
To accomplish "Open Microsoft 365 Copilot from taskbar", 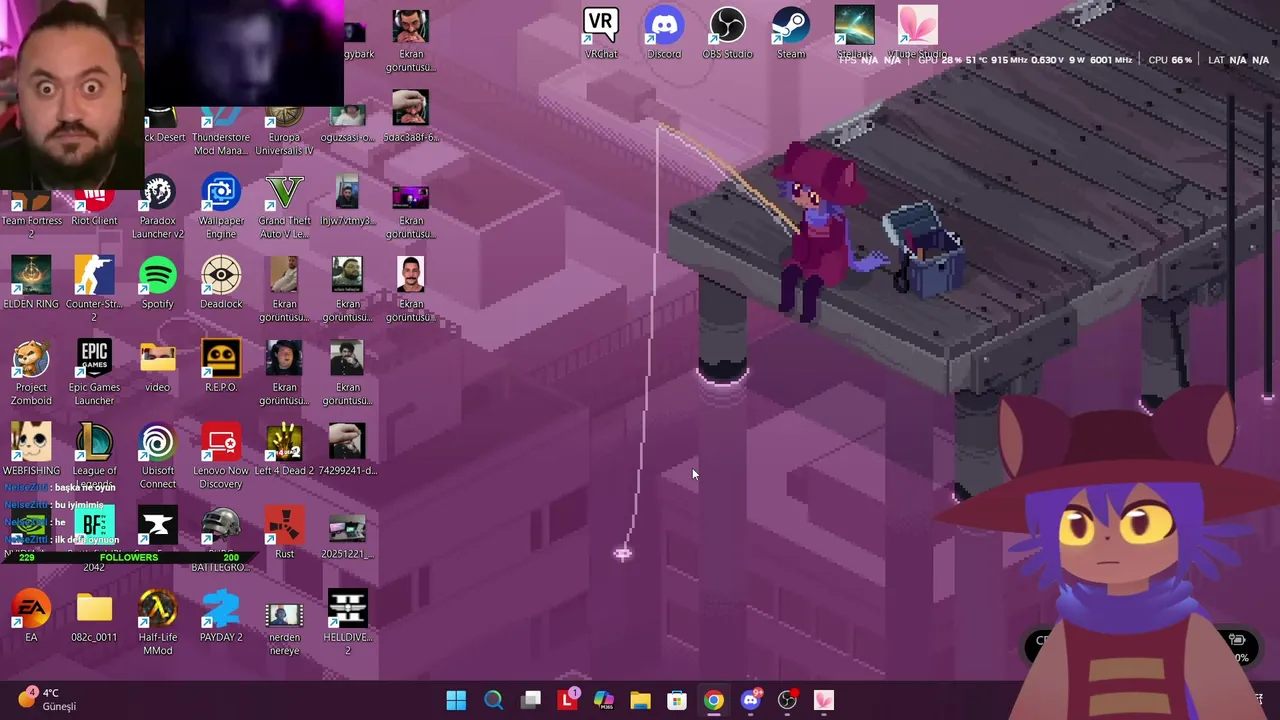I will (603, 700).
